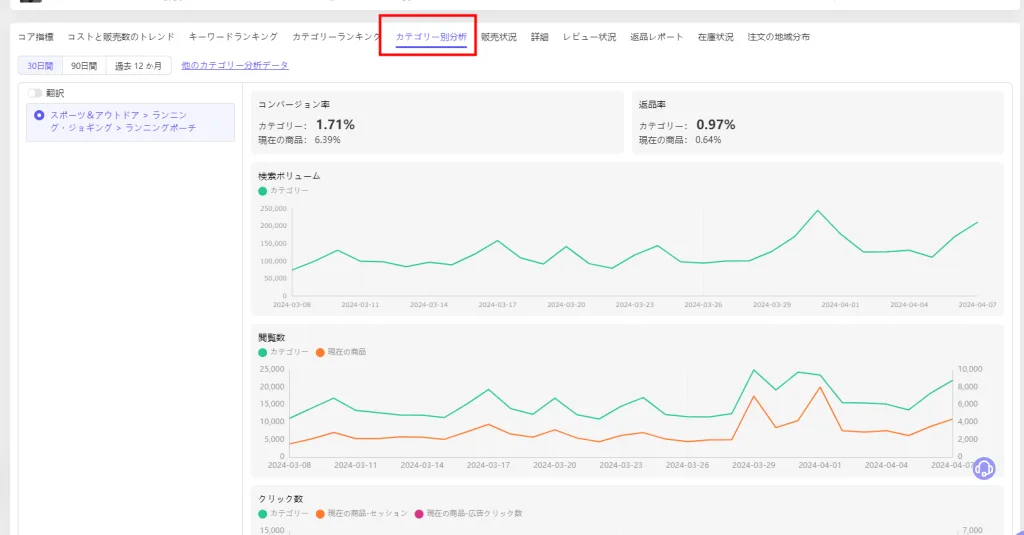This screenshot has height=535, width=1024.
Task: Click the 閲覧数 chart title
Action: pos(272,338)
